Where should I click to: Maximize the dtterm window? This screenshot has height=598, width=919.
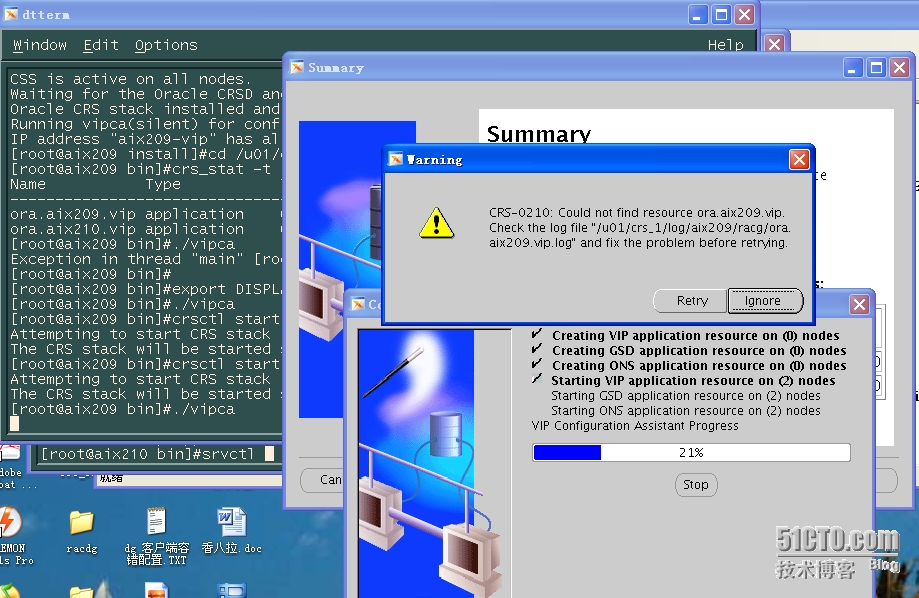(721, 15)
